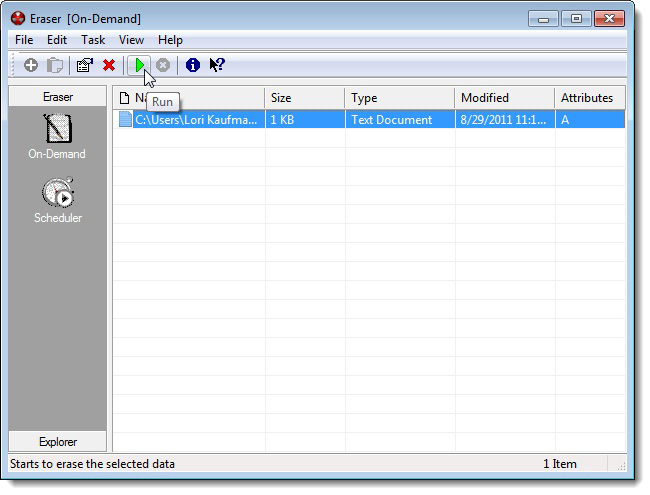Sort by the Size column header
Viewport: 650px width, 495px height.
click(305, 98)
